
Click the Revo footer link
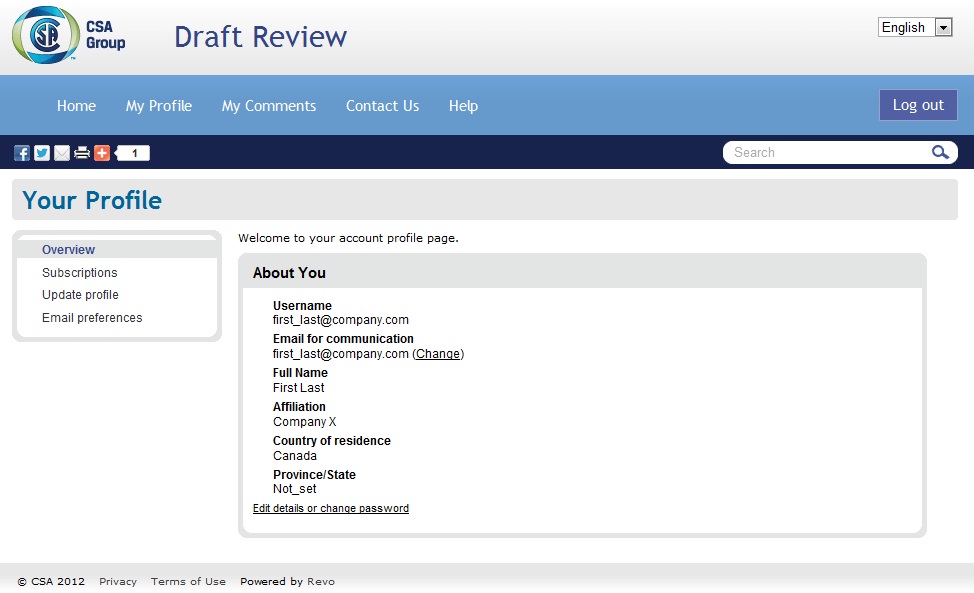(321, 582)
